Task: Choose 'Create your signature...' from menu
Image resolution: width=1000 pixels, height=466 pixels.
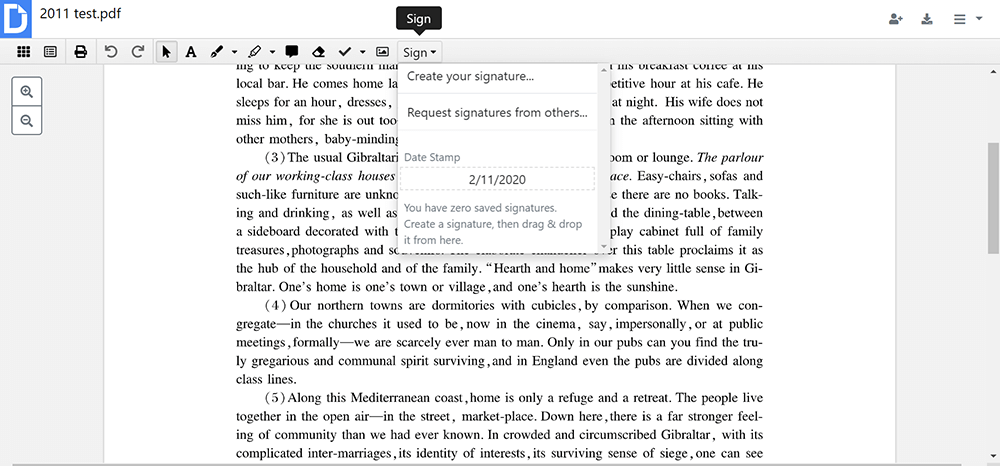Action: pyautogui.click(x=470, y=77)
